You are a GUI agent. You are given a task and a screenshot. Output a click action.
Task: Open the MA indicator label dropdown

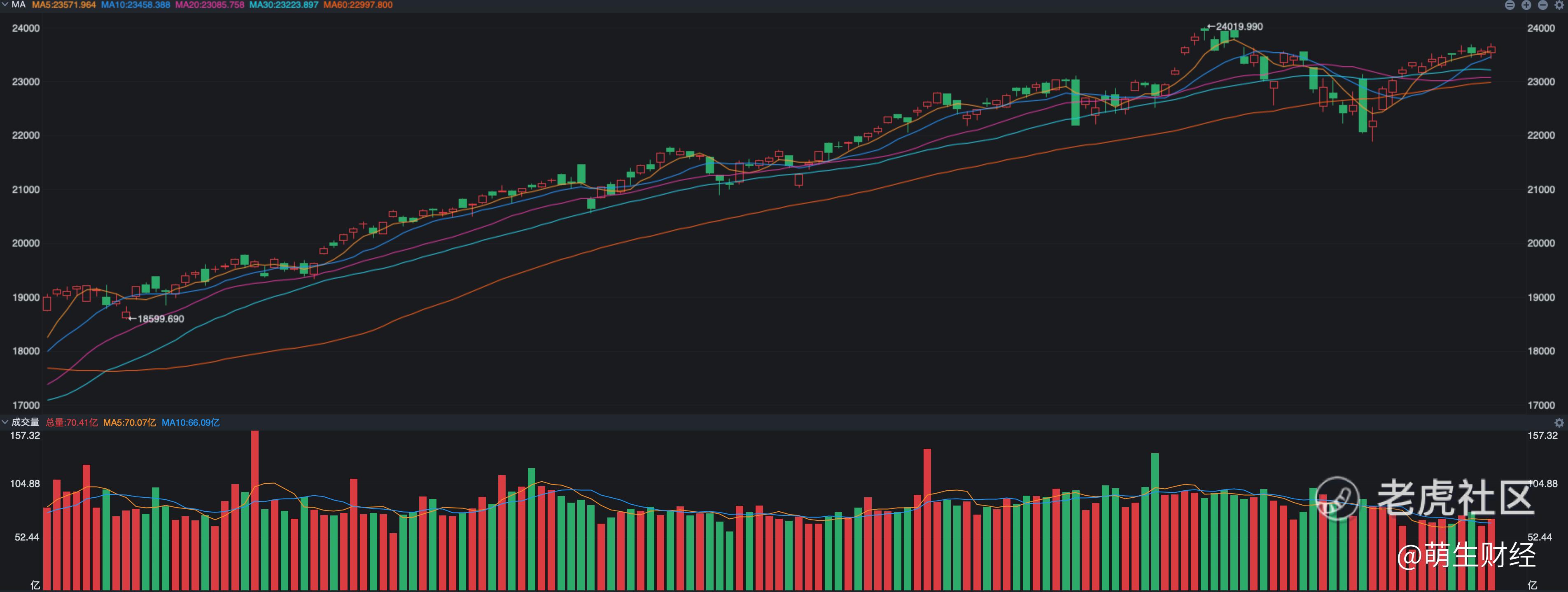point(18,5)
